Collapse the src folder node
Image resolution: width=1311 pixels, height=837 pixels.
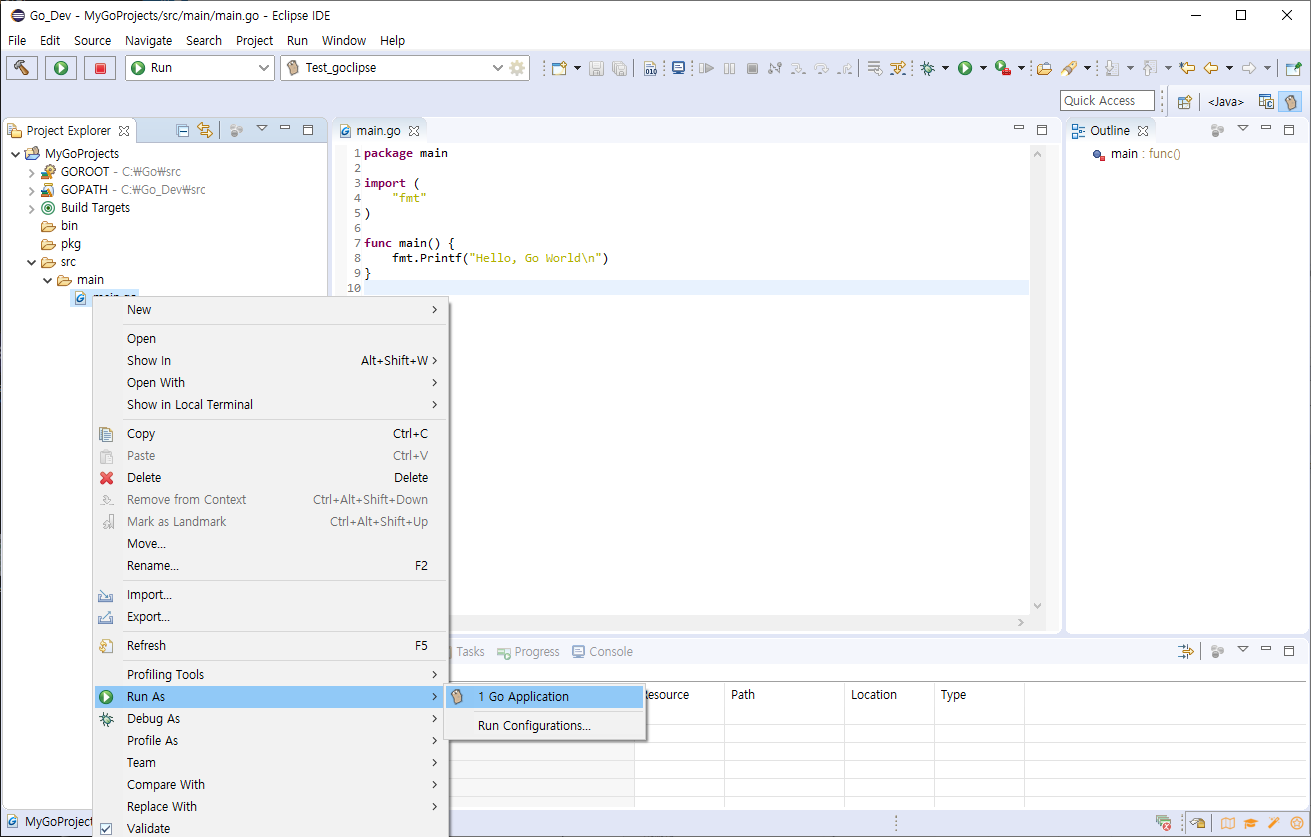point(31,262)
